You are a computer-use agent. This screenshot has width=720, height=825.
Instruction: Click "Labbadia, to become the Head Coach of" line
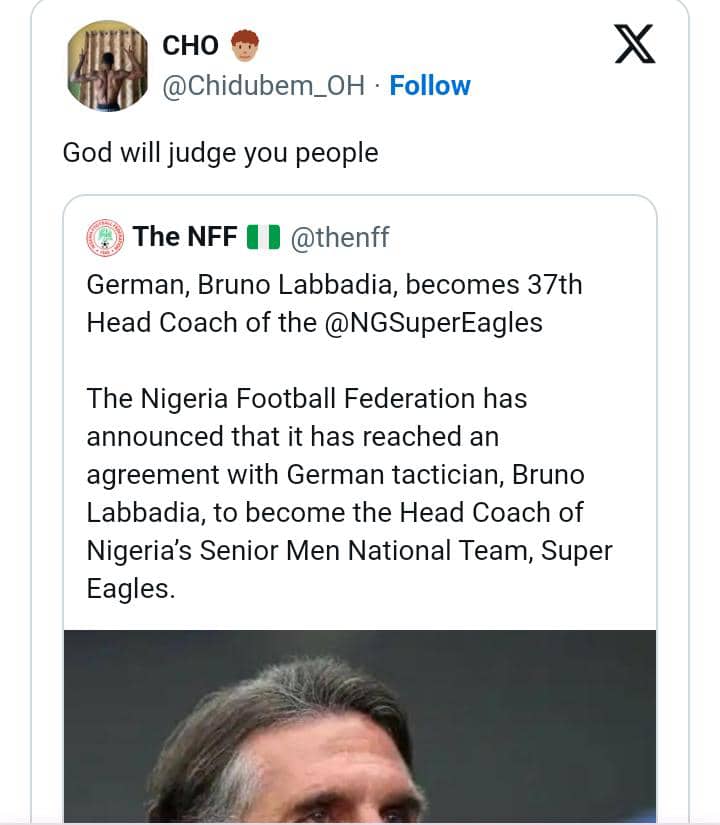pos(335,512)
